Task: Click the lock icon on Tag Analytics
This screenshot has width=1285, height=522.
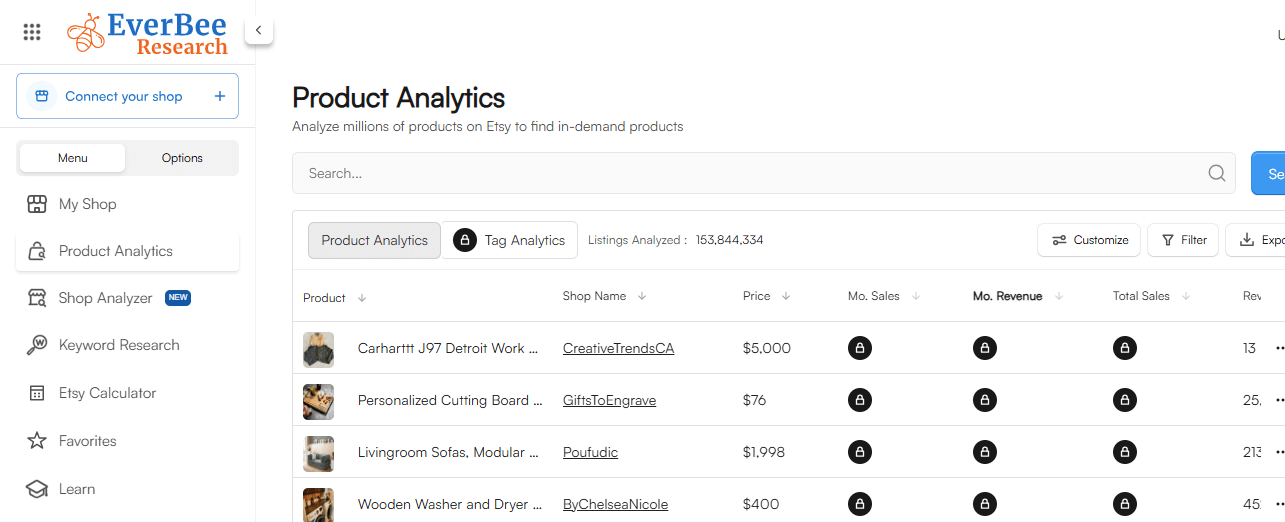Action: [465, 240]
